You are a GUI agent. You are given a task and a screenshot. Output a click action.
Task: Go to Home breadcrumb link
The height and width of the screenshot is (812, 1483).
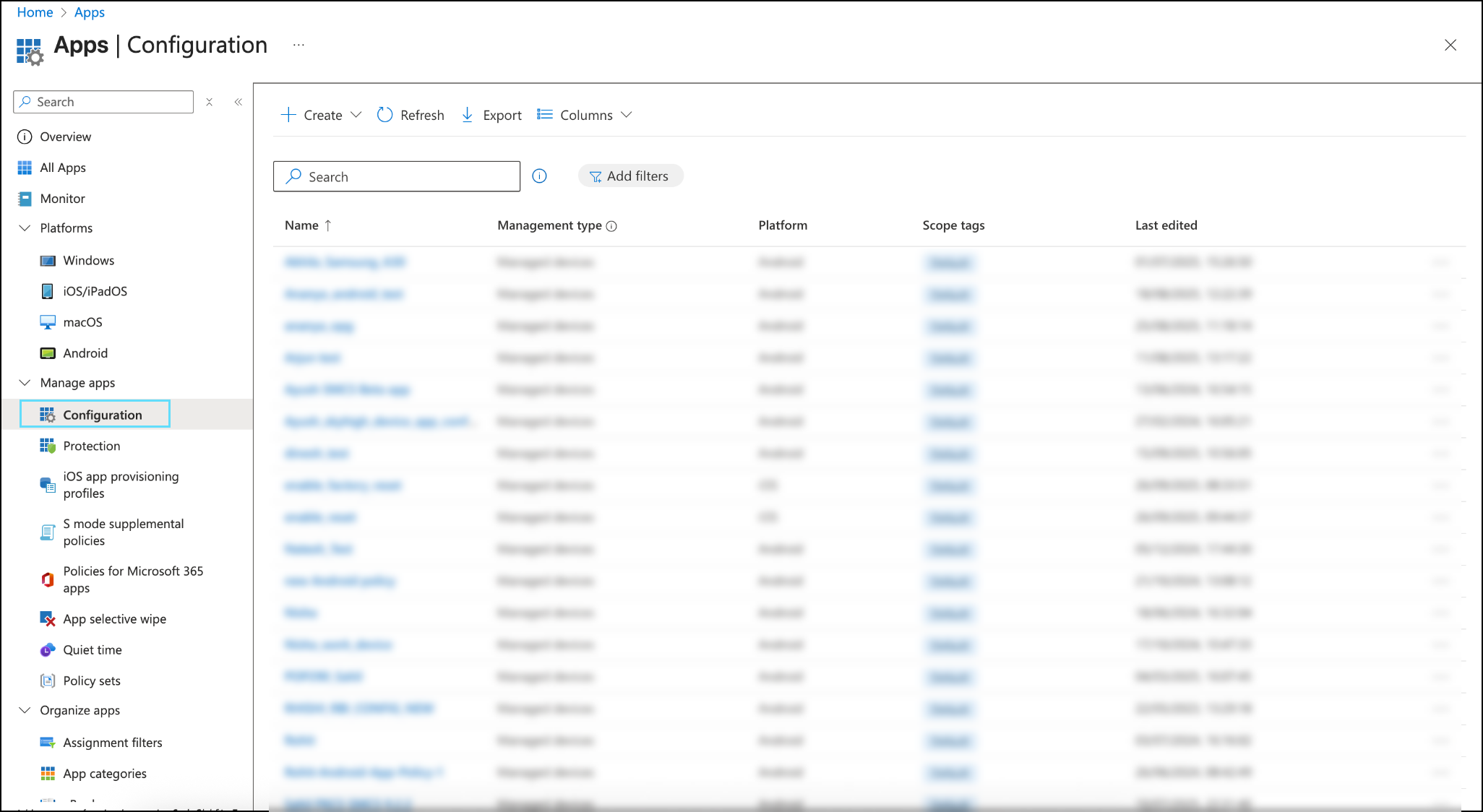click(x=35, y=12)
